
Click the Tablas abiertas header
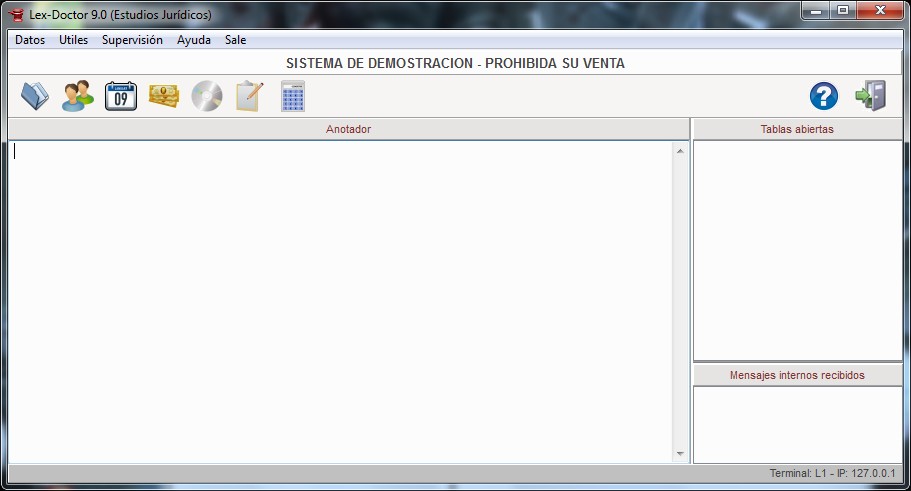click(797, 129)
